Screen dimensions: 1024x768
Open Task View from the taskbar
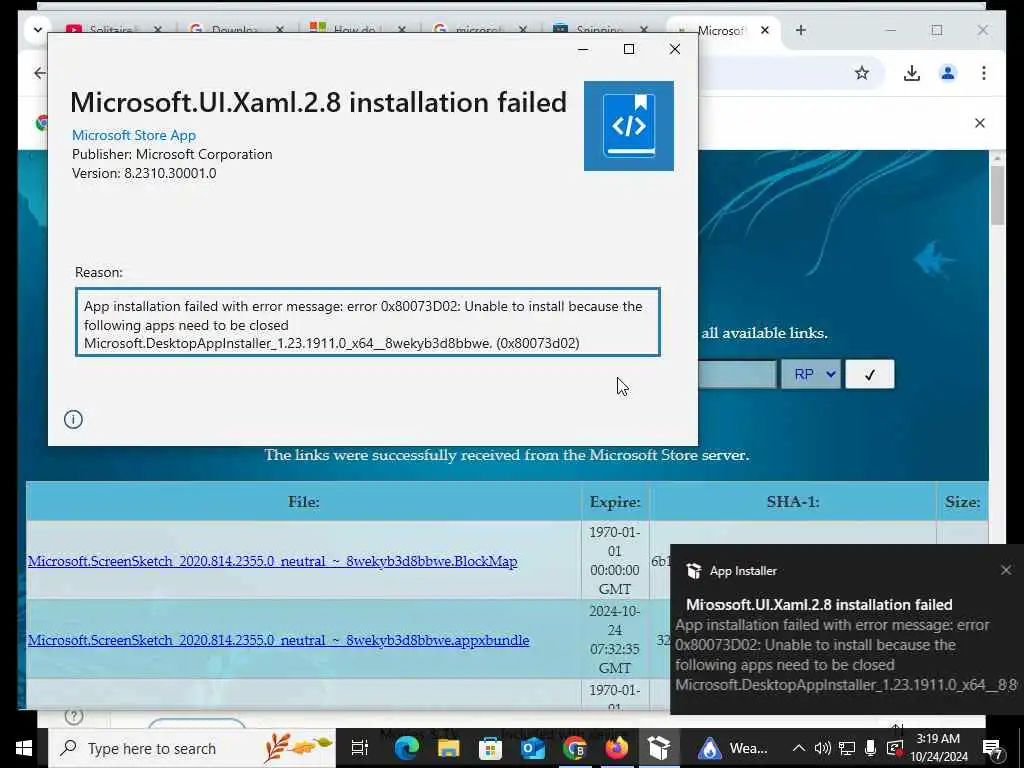tap(360, 748)
